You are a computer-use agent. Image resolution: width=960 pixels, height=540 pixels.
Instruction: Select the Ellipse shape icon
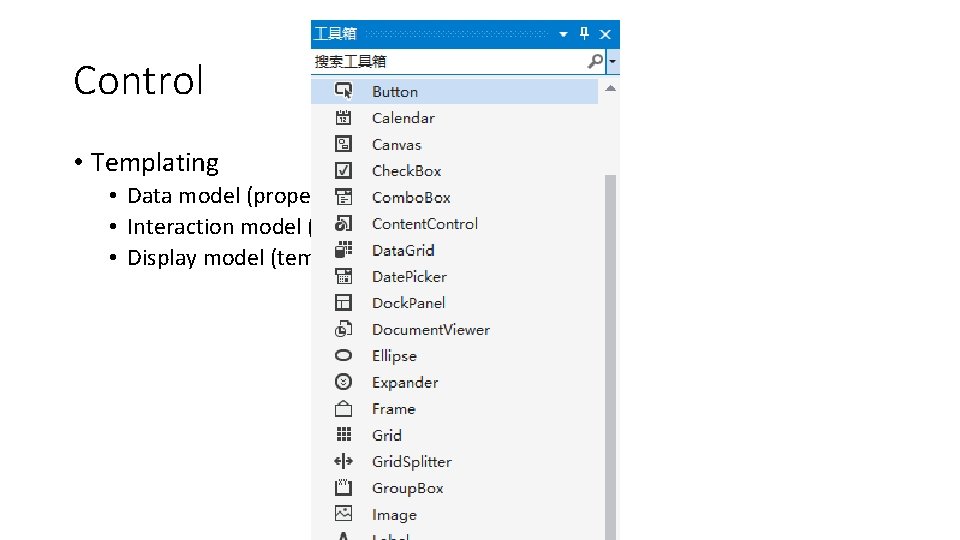(x=343, y=356)
